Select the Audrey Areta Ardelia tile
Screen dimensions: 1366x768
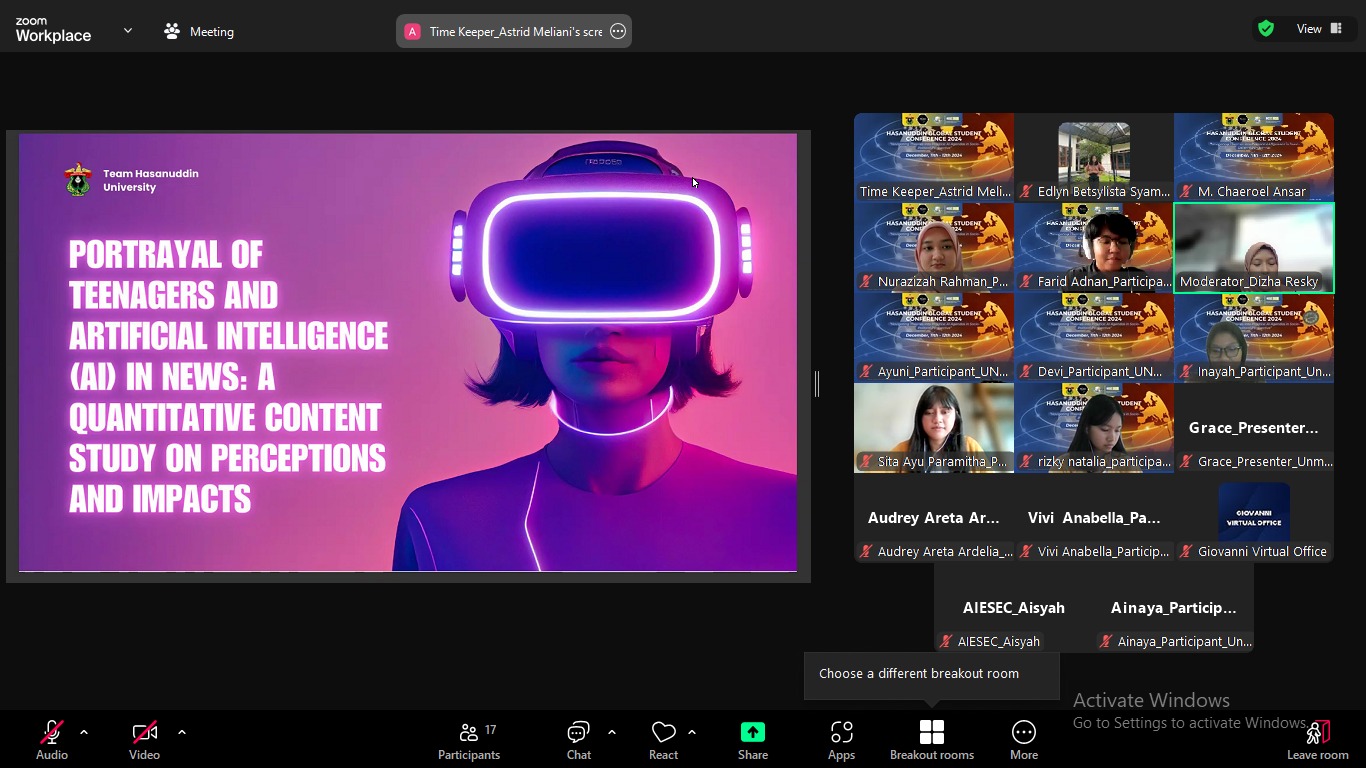tap(934, 517)
